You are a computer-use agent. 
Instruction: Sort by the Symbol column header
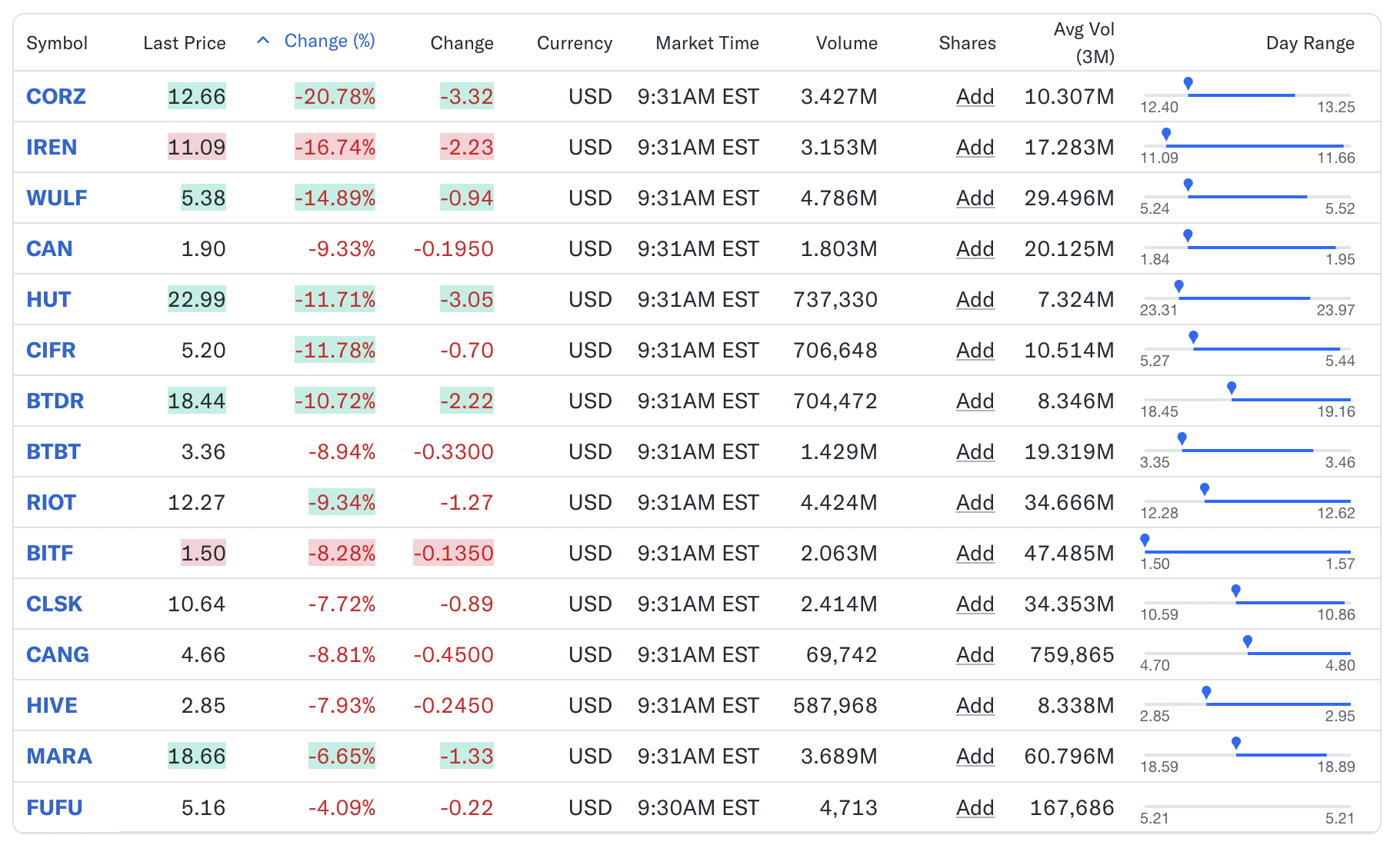pos(57,43)
